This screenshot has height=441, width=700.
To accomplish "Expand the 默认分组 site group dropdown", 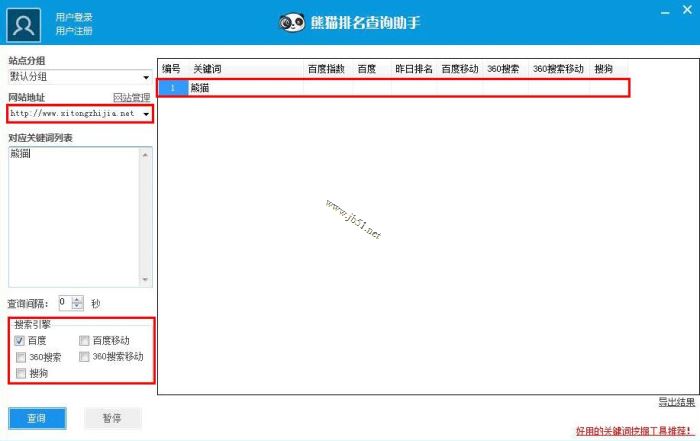I will point(146,77).
